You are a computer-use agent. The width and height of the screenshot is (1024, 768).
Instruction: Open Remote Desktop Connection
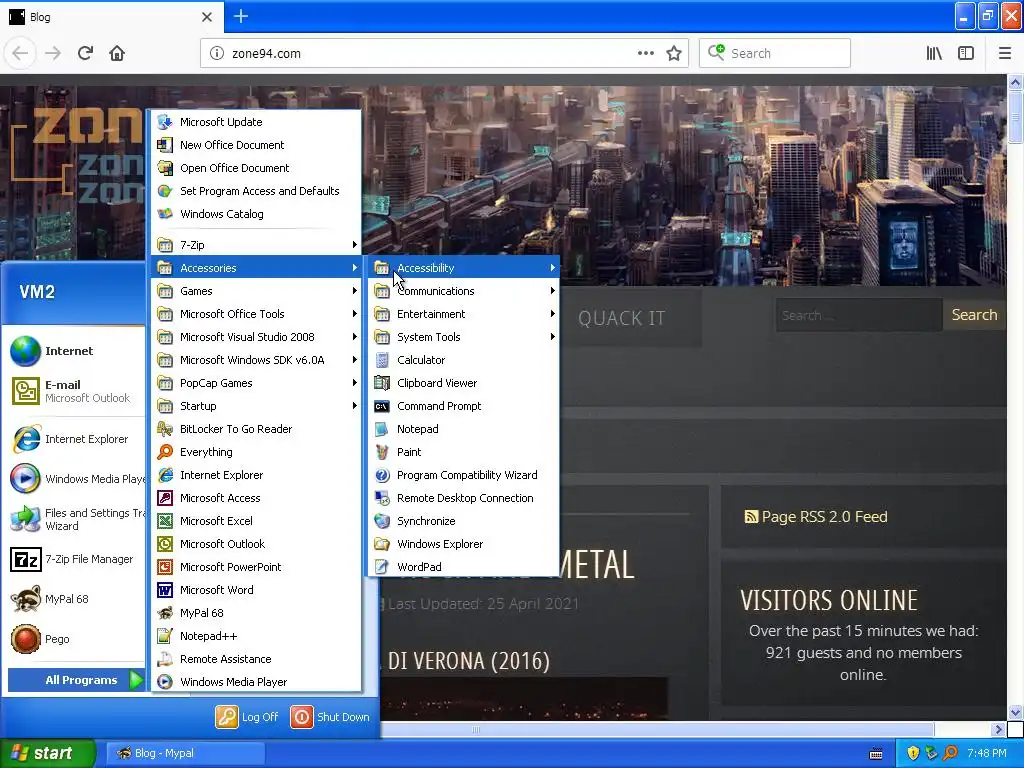pos(464,498)
